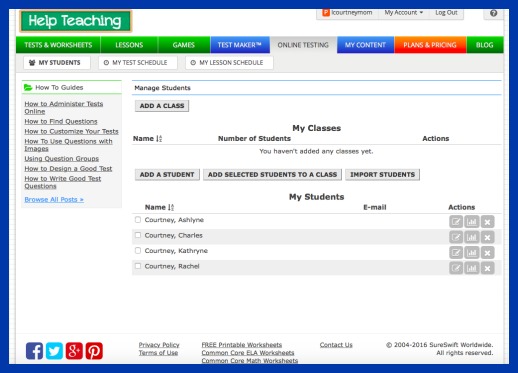Select the checkbox for Courtney, Kathryne
The width and height of the screenshot is (518, 373).
(x=138, y=250)
